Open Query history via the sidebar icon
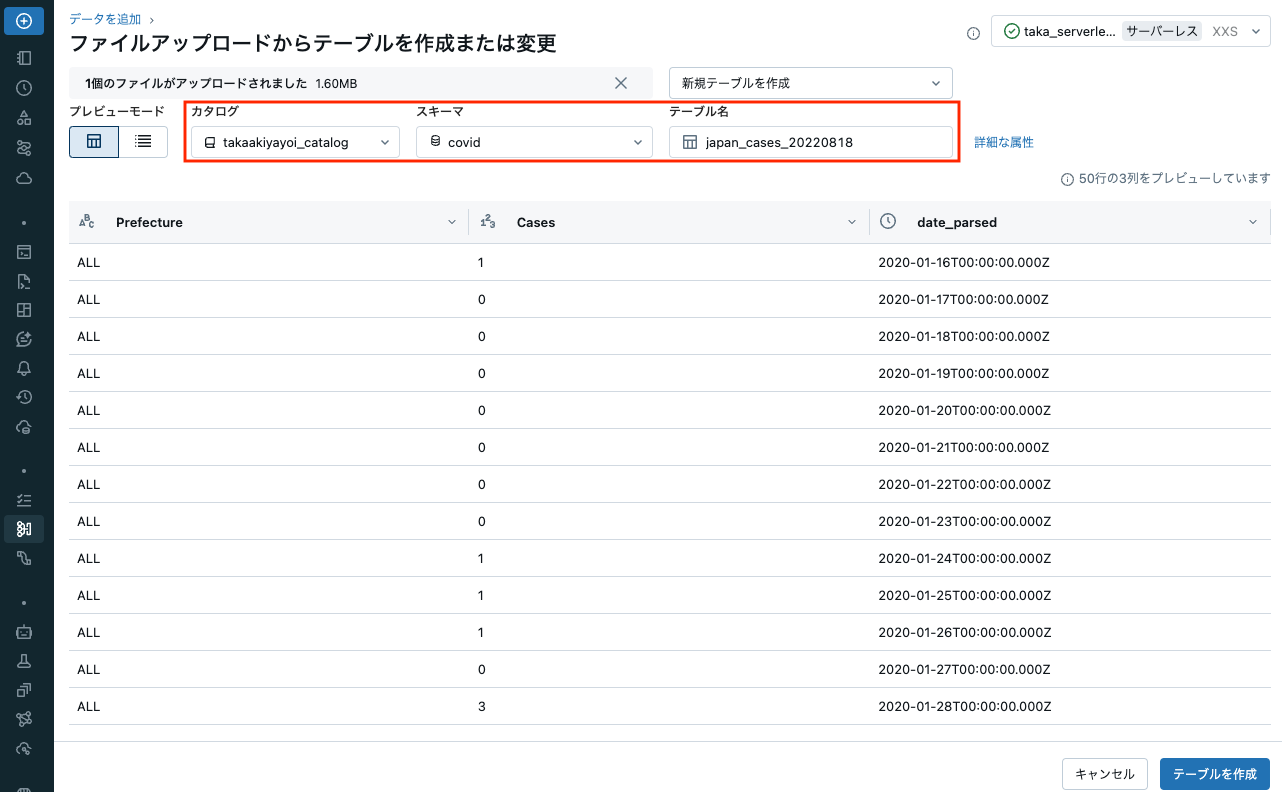 point(24,397)
